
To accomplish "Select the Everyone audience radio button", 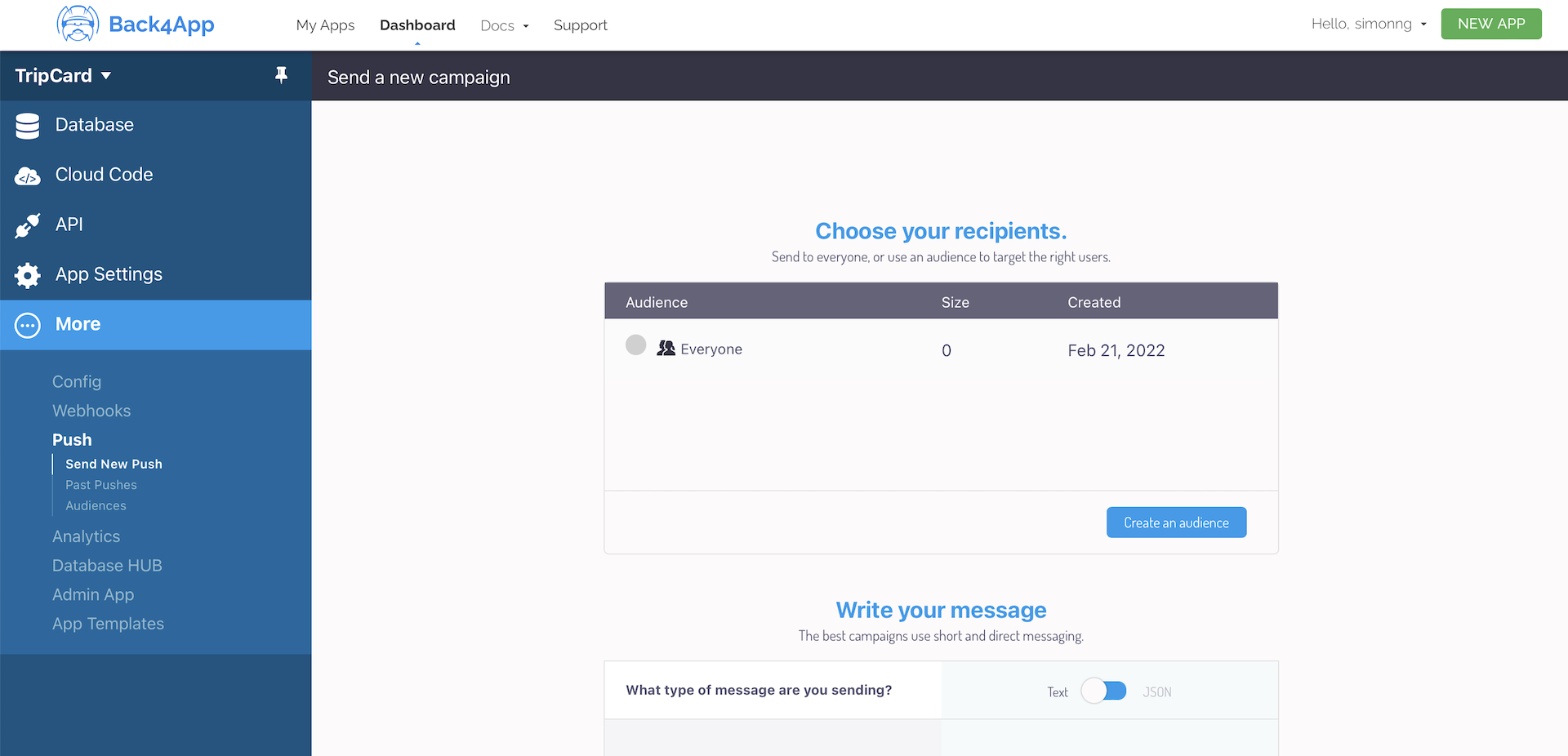I will click(635, 345).
